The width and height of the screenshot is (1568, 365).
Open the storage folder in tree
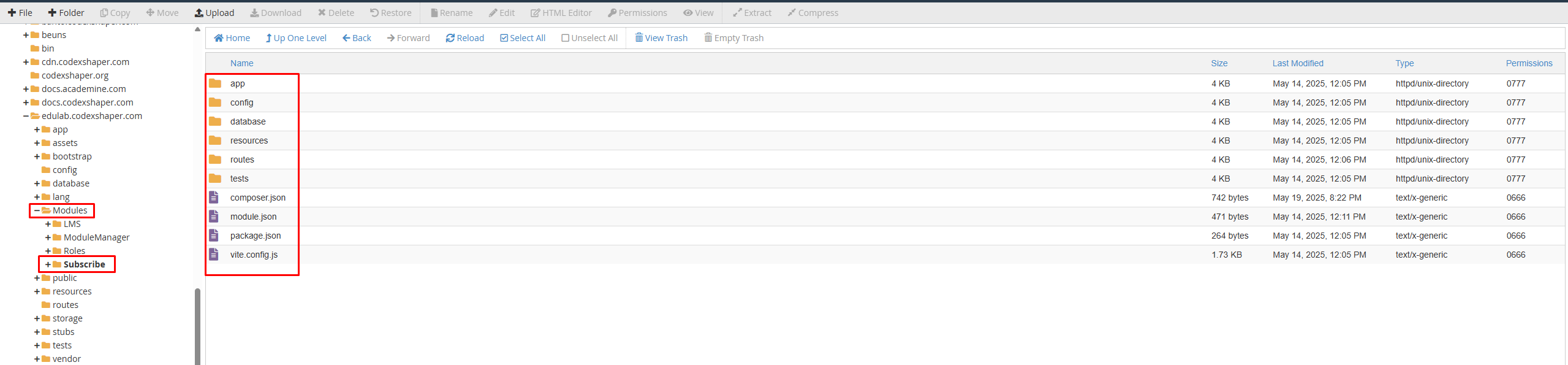coord(67,318)
